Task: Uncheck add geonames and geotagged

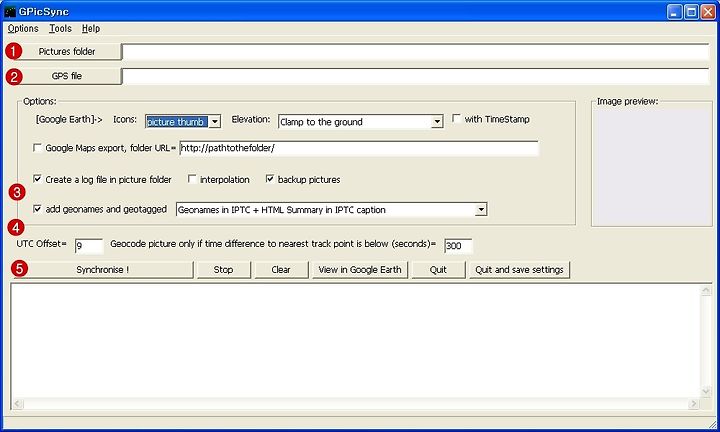Action: tap(38, 209)
